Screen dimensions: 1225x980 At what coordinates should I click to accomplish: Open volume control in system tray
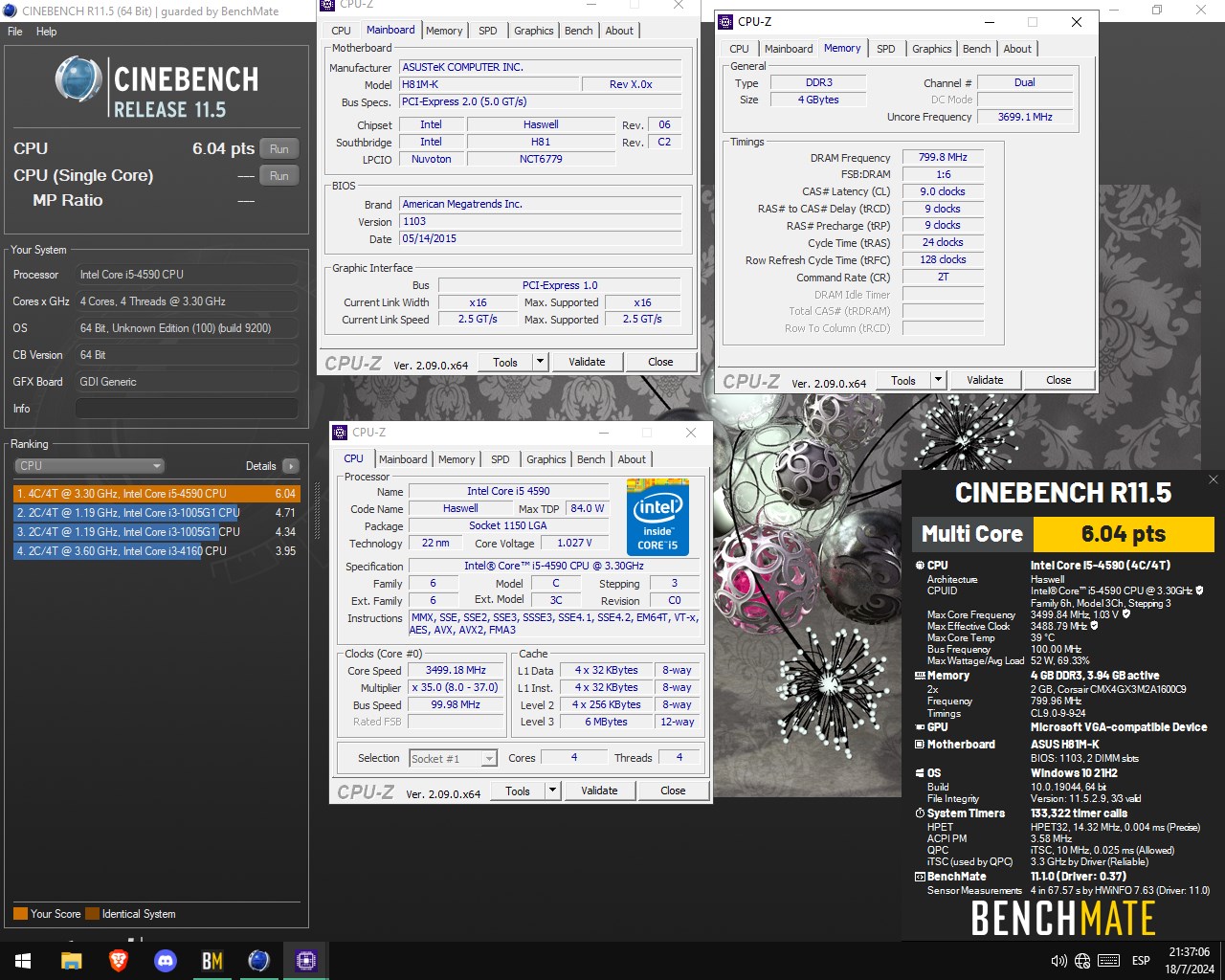coord(1058,961)
